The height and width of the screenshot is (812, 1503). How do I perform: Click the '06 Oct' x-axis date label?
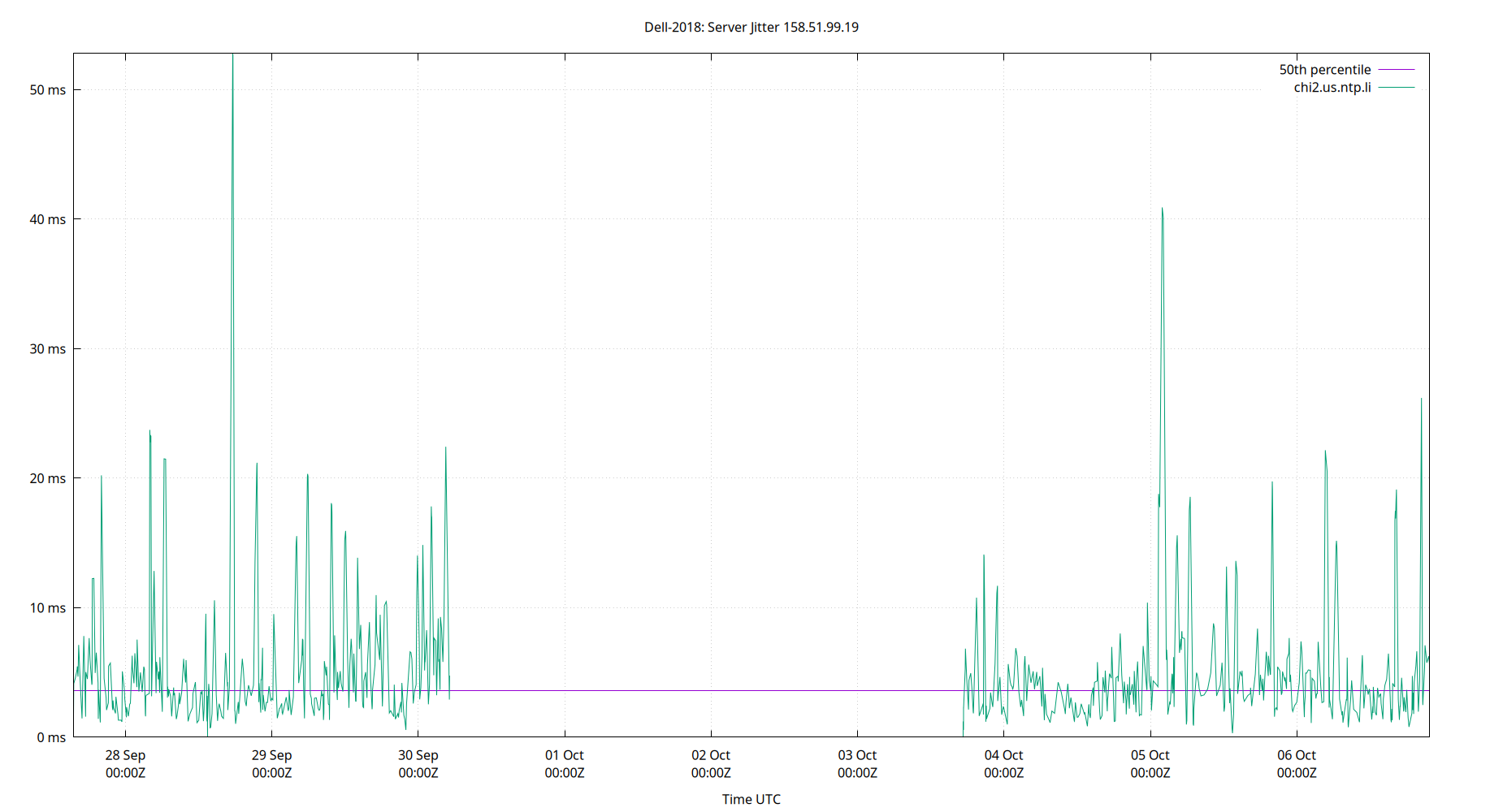click(1297, 755)
